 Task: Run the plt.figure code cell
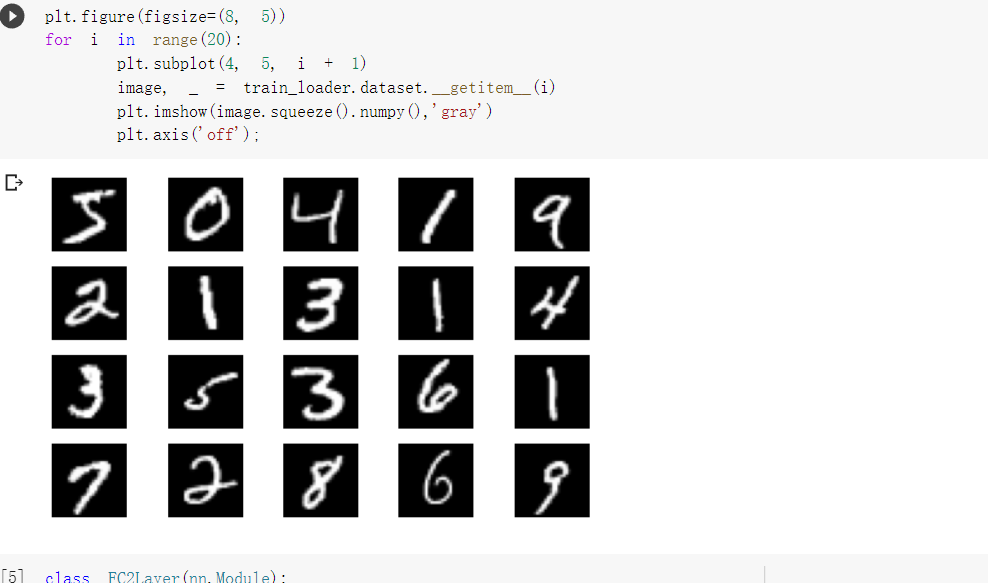pos(12,16)
